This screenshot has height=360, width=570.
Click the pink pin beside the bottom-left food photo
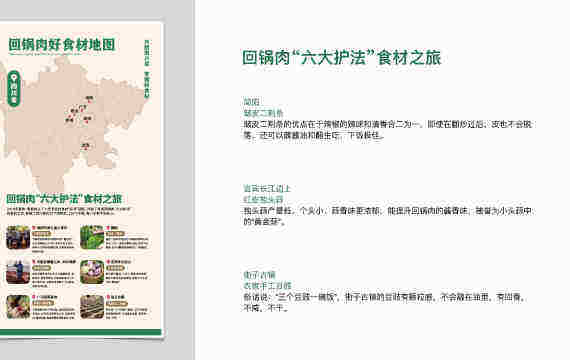pyautogui.click(x=33, y=297)
